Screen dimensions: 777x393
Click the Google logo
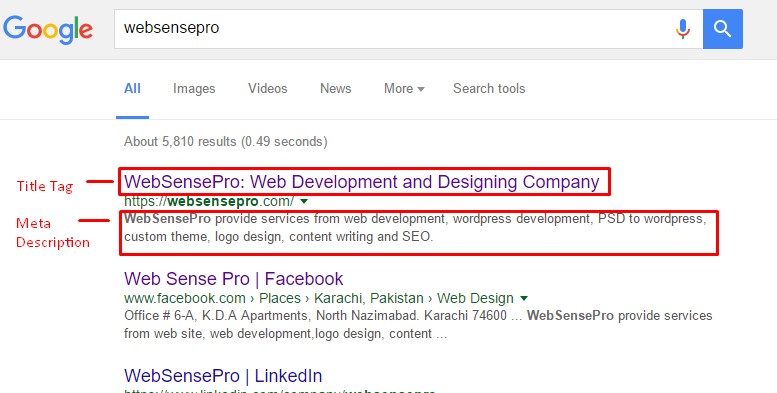coord(48,30)
